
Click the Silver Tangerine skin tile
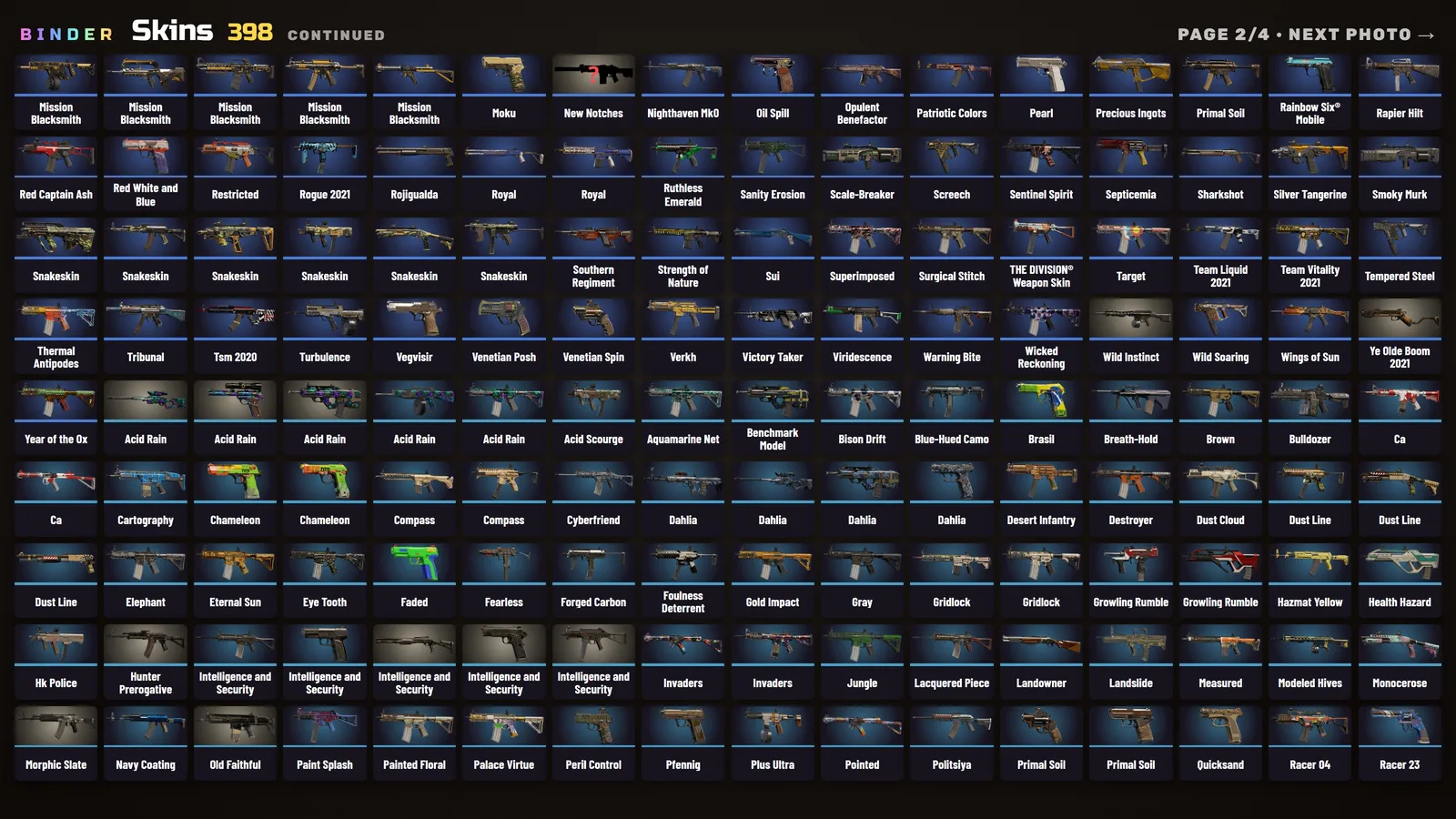pos(1310,175)
